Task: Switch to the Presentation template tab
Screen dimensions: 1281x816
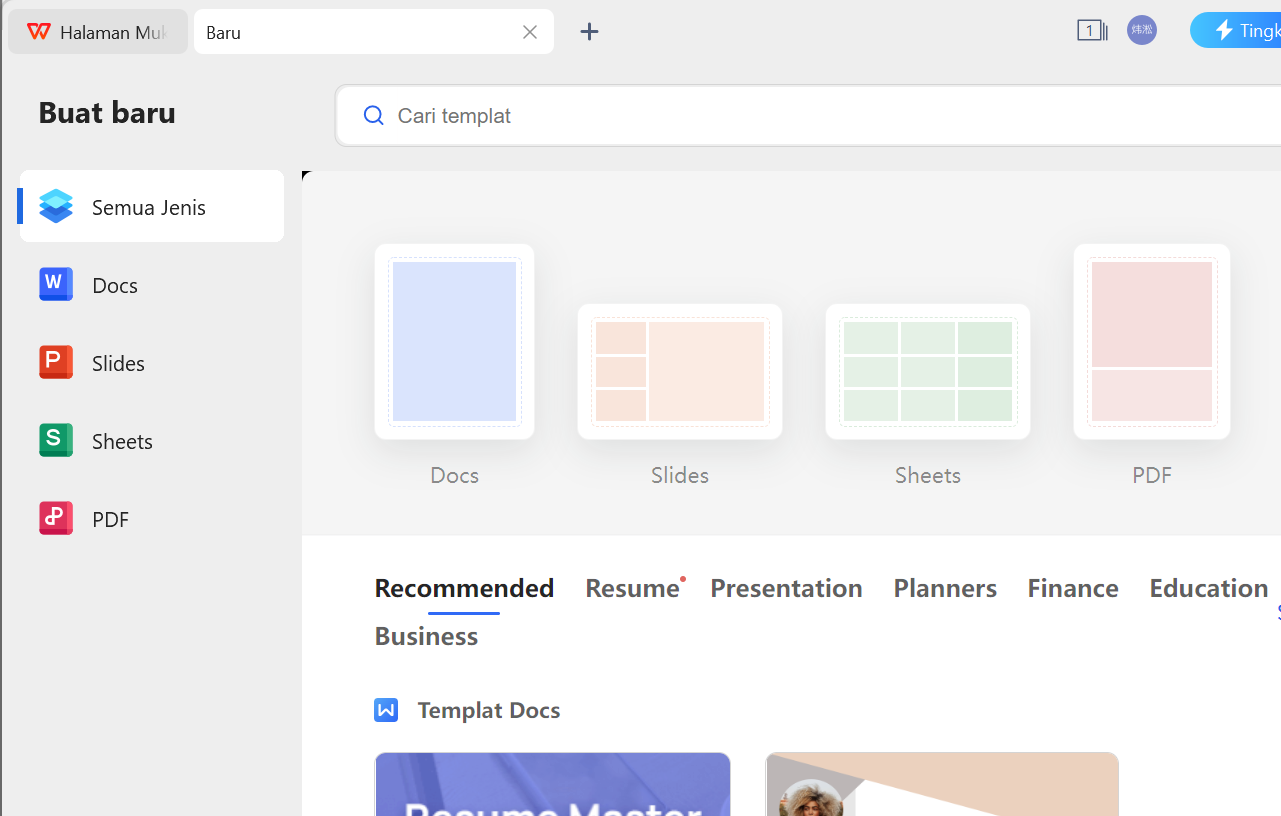Action: (786, 588)
